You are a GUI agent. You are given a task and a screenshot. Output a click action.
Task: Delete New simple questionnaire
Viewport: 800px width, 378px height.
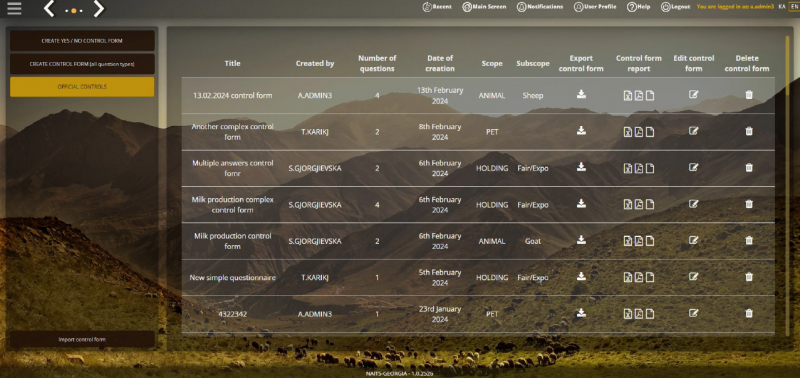pyautogui.click(x=749, y=277)
